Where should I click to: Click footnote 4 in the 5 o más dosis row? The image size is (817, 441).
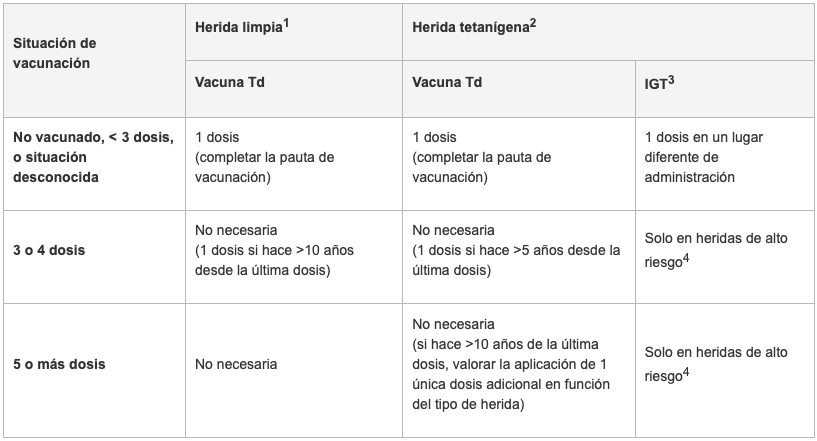pos(686,372)
